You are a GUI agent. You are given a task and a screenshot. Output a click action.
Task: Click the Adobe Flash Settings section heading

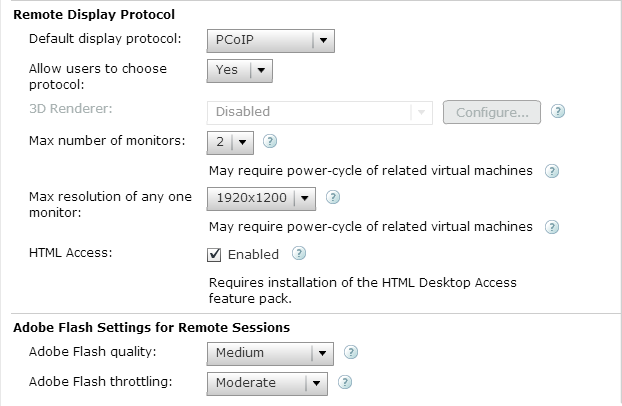151,327
